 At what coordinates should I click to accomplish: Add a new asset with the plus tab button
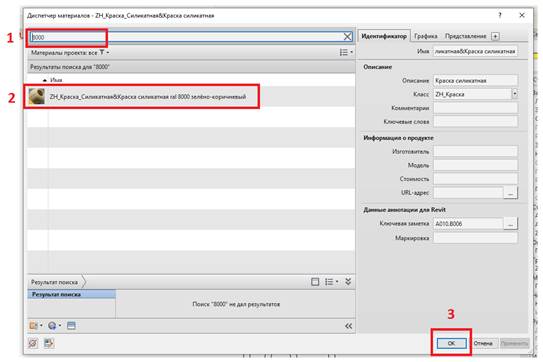(x=495, y=36)
